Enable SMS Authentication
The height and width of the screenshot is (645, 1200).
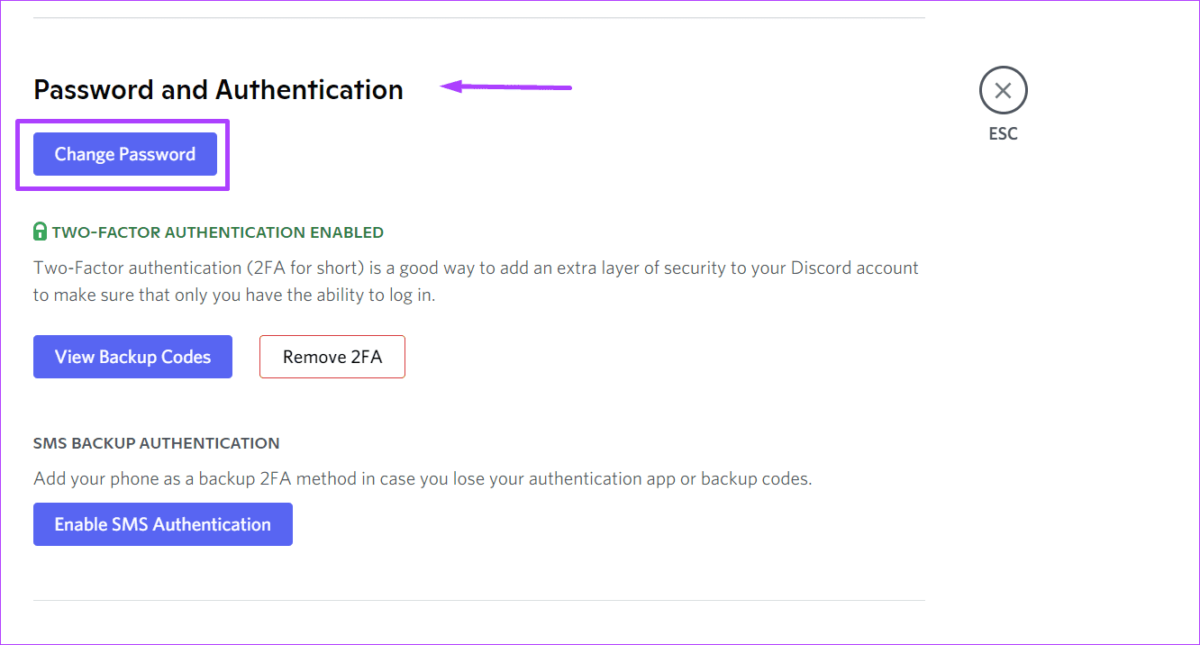pos(162,524)
